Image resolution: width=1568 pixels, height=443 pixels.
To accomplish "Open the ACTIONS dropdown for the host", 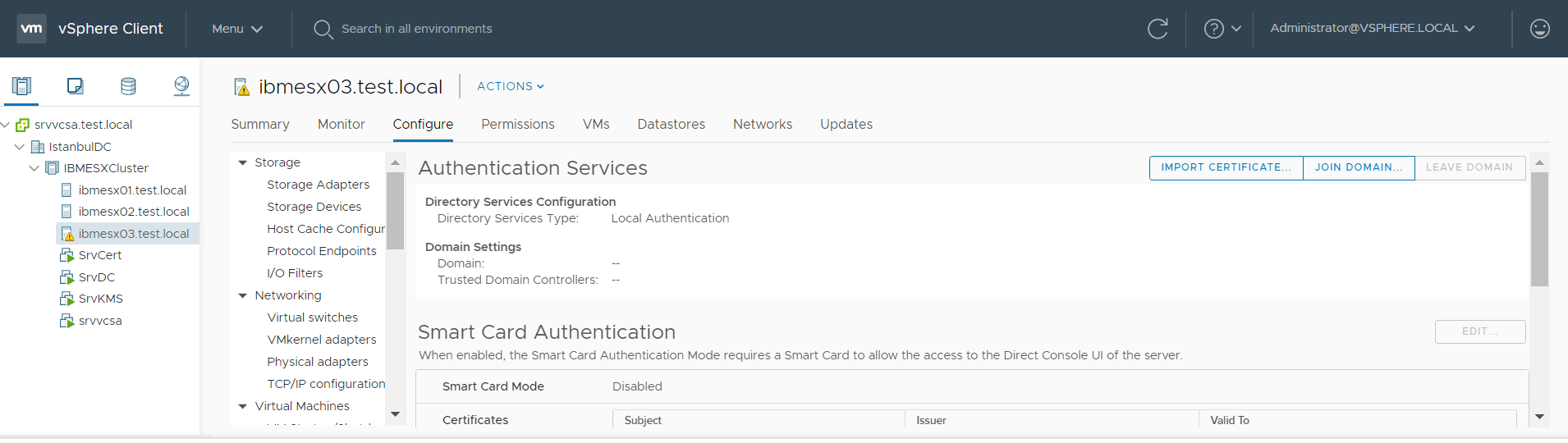I will pyautogui.click(x=511, y=86).
